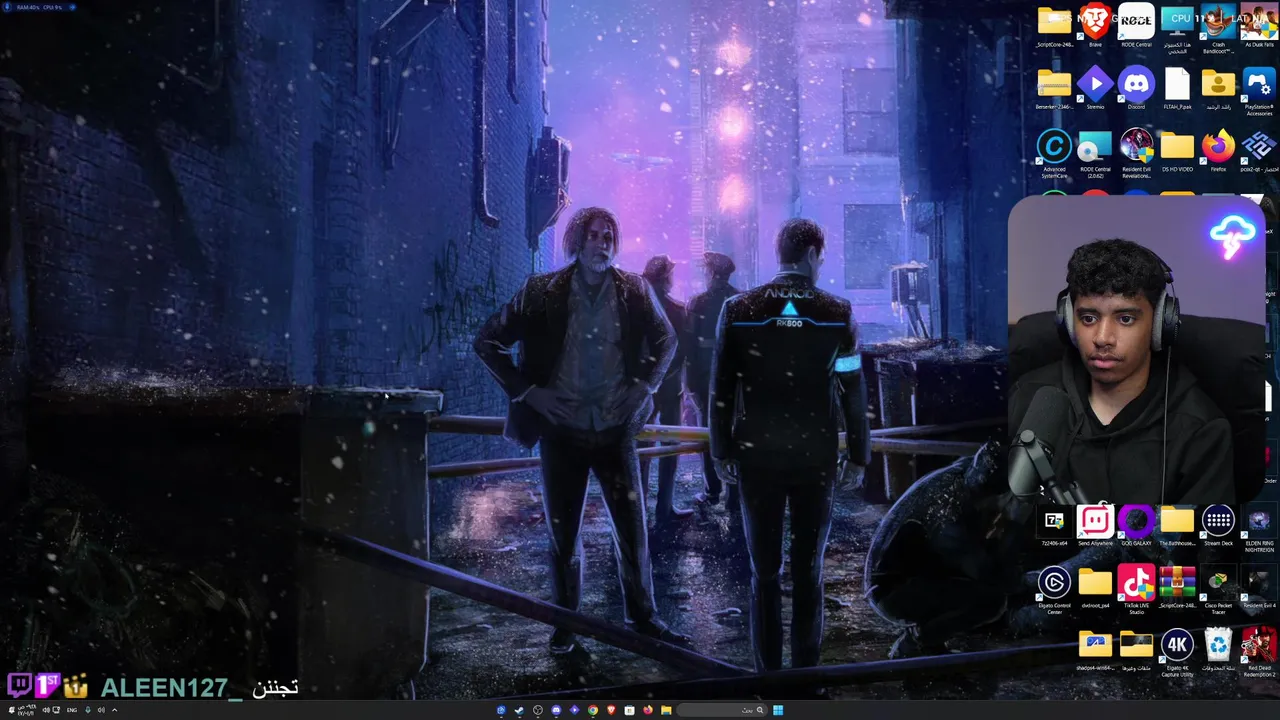The width and height of the screenshot is (1280, 720).
Task: Open Stremio from the taskbar
Action: pos(574,710)
